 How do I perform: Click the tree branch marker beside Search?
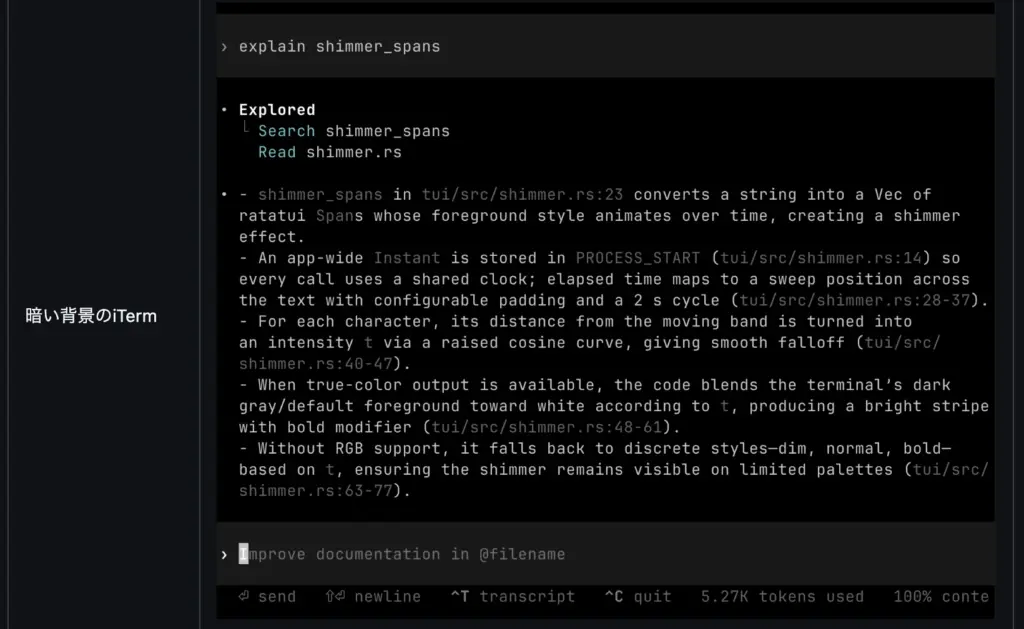pos(246,129)
